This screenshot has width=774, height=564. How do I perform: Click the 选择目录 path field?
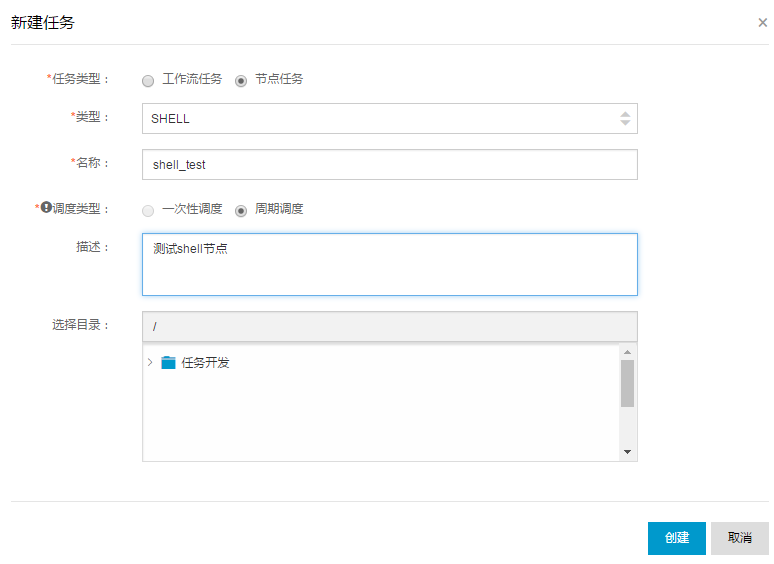pos(389,326)
